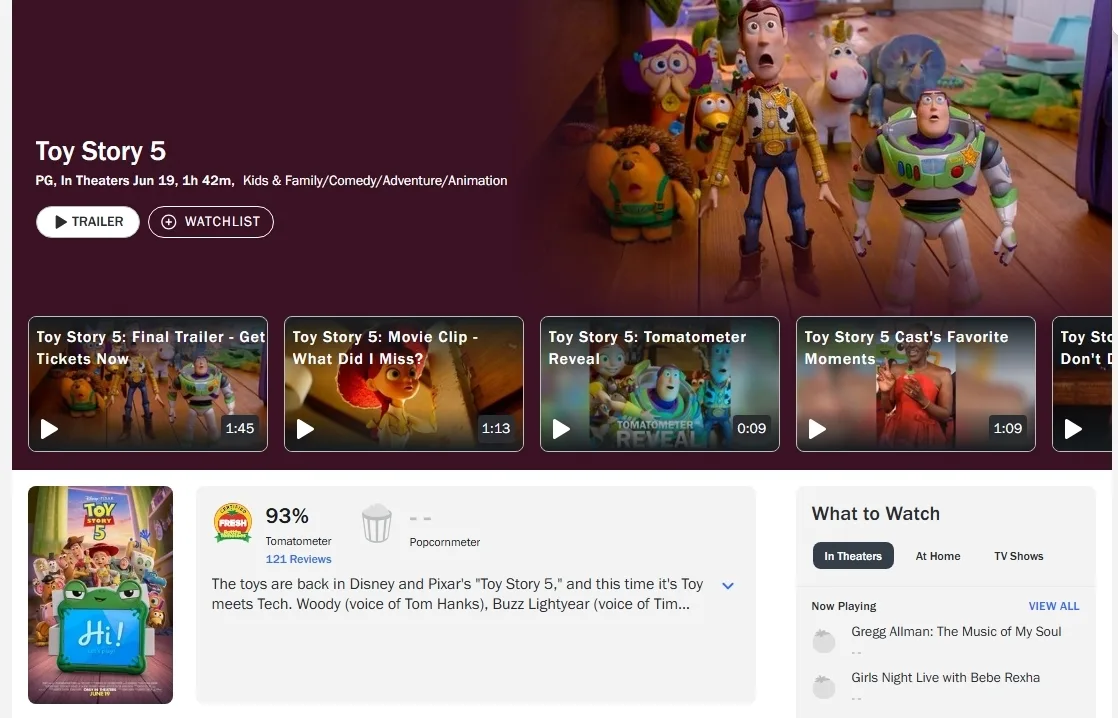Viewport: 1118px width, 718px height.
Task: Click the tomato icon beside Gregg Allman
Action: point(824,641)
